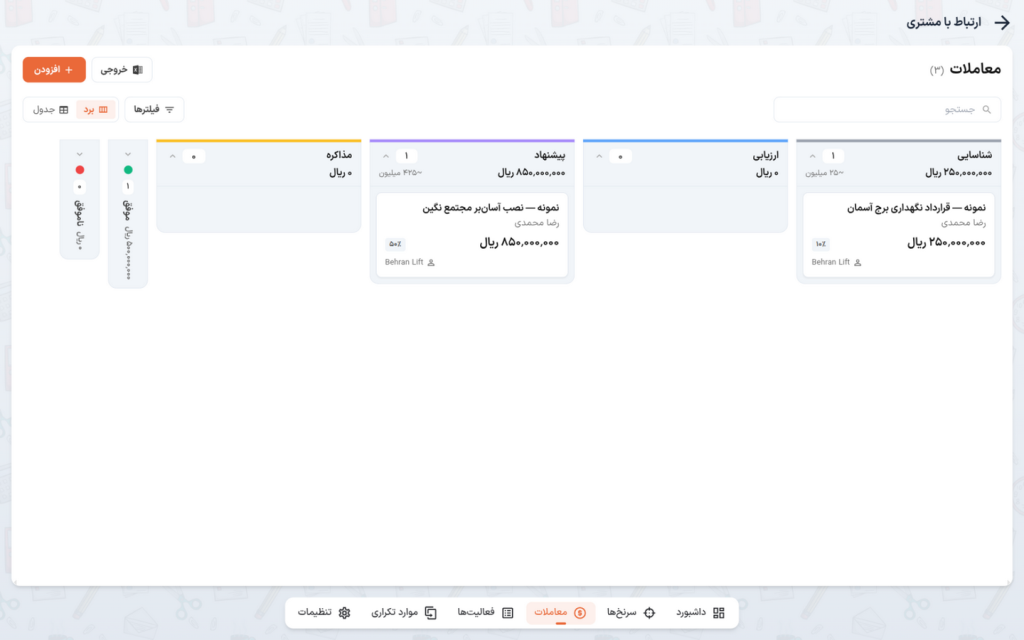Click the ناموفق column label
The image size is (1024, 640).
point(80,215)
